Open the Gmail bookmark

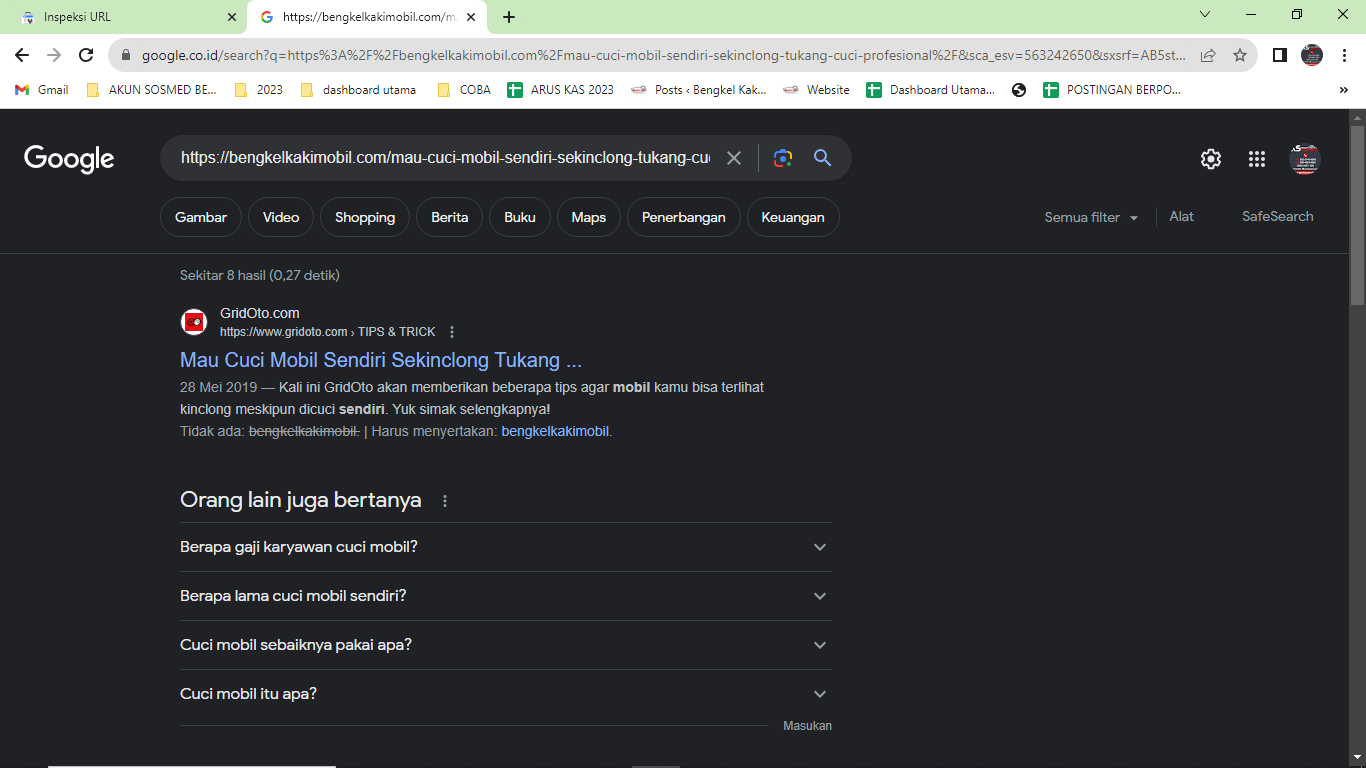(42, 90)
